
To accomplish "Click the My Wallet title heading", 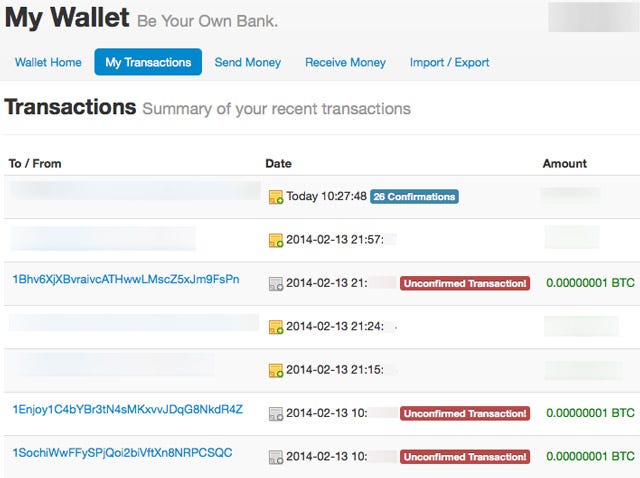I will (x=67, y=17).
